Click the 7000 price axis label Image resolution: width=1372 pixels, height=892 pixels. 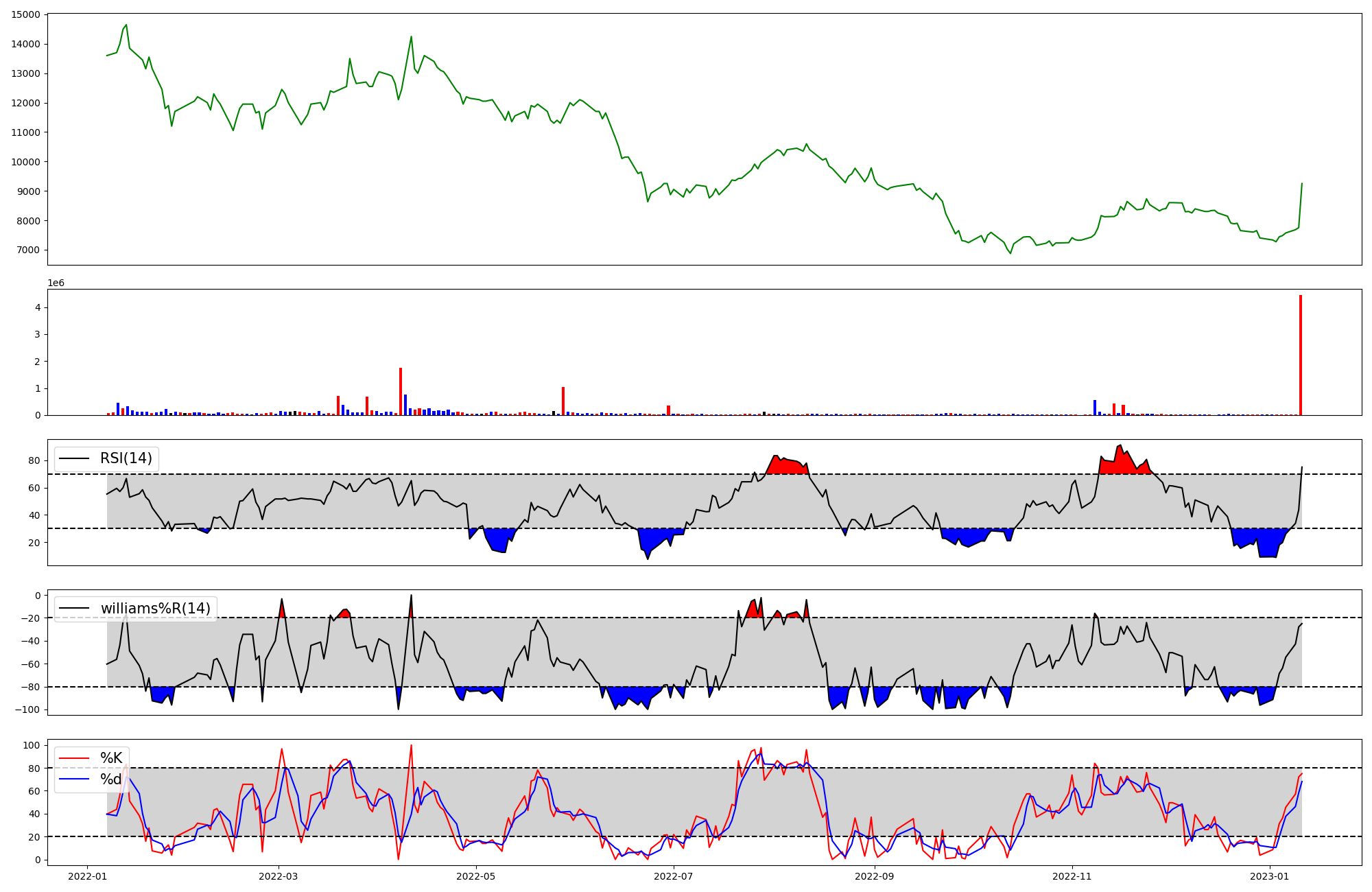pyautogui.click(x=29, y=250)
